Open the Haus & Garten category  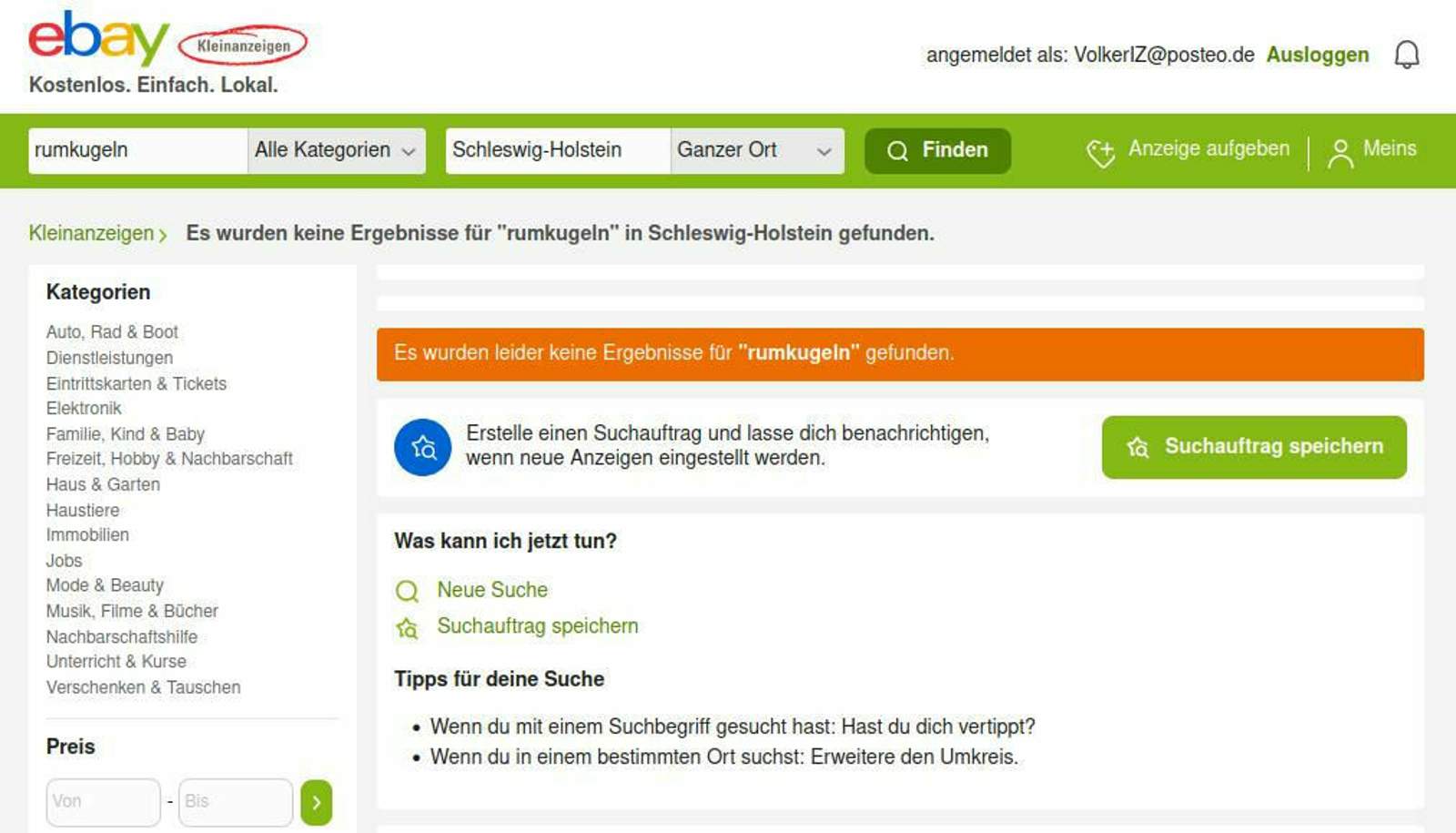point(103,484)
